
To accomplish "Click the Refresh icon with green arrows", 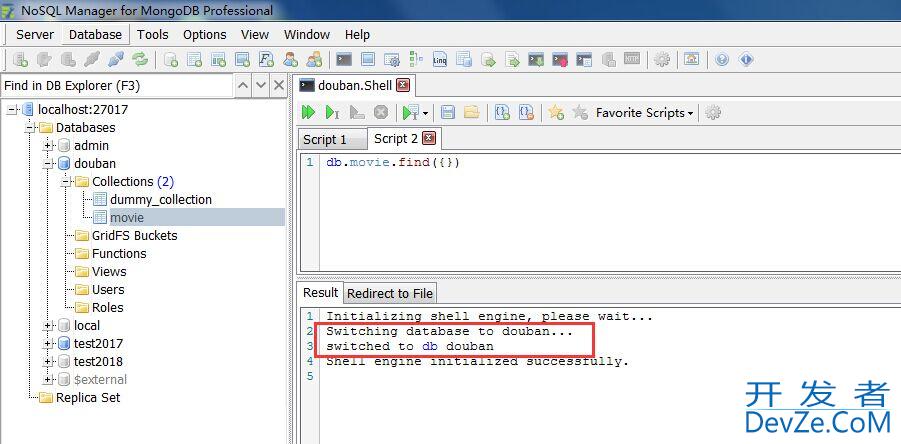I will point(140,59).
